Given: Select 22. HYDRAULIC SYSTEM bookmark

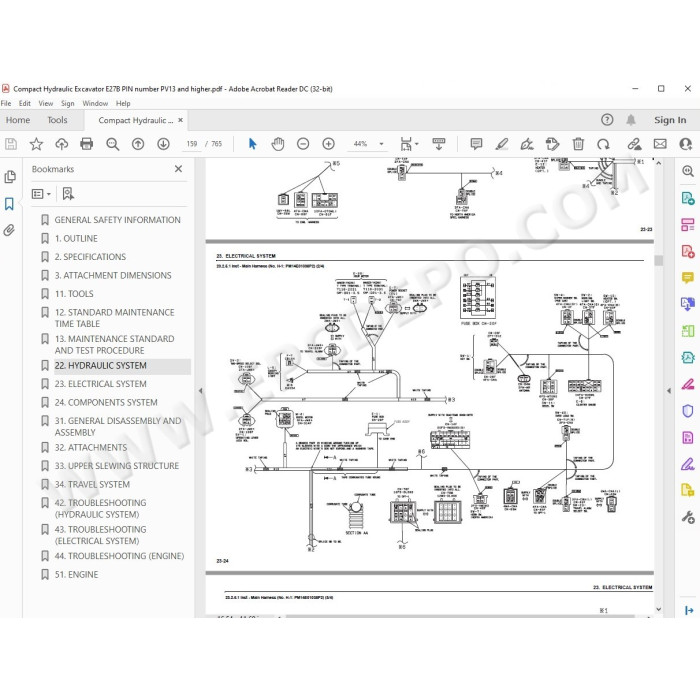Looking at the screenshot, I should 100,366.
